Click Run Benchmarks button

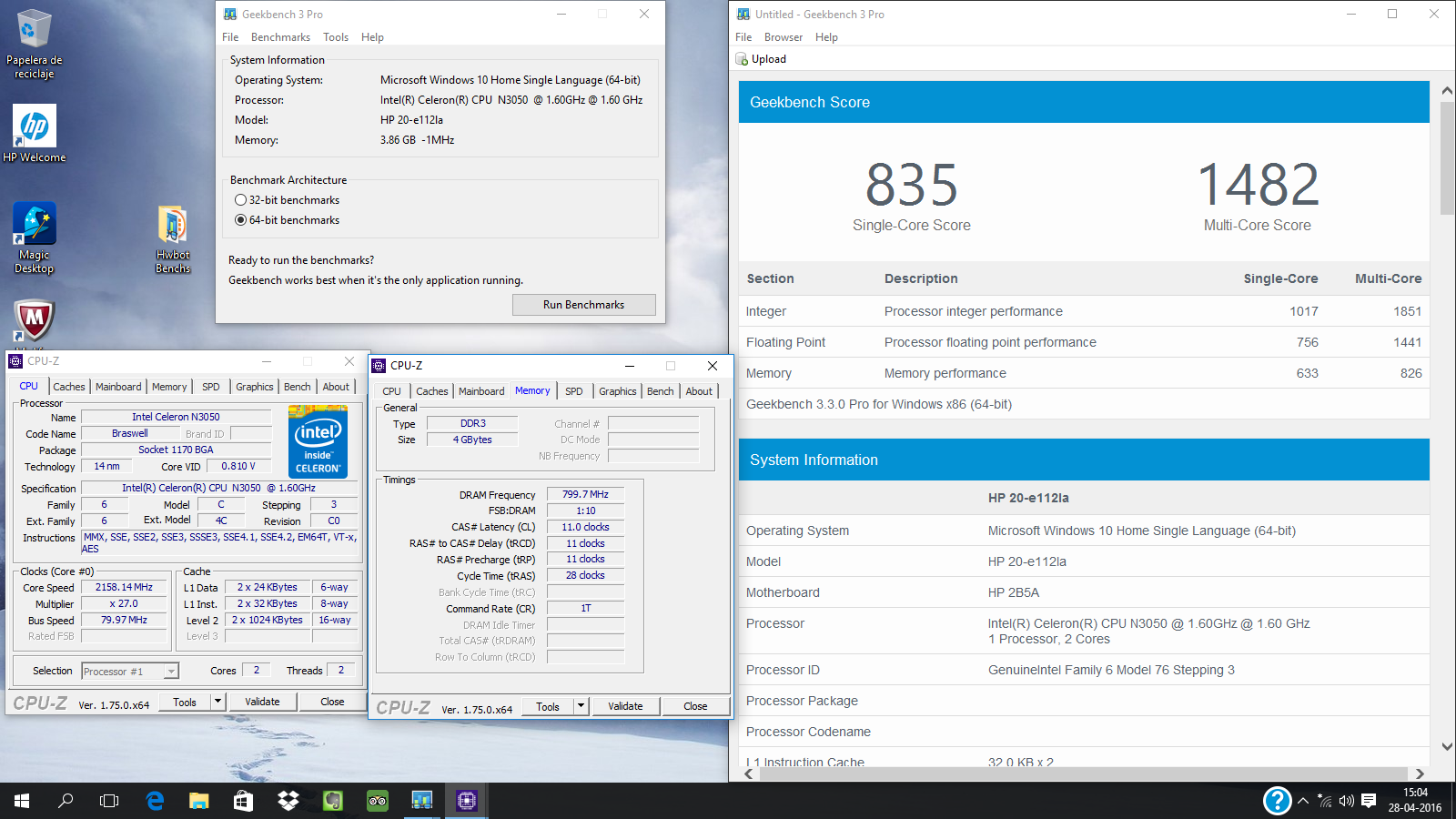583,305
